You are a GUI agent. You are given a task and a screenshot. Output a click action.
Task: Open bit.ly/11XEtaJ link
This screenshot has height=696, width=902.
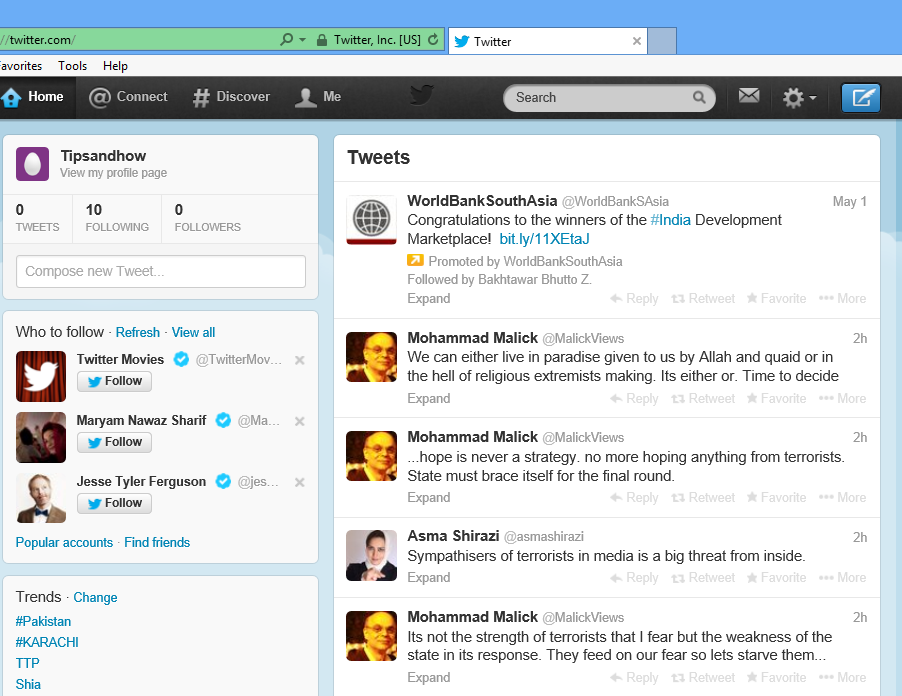coord(544,239)
